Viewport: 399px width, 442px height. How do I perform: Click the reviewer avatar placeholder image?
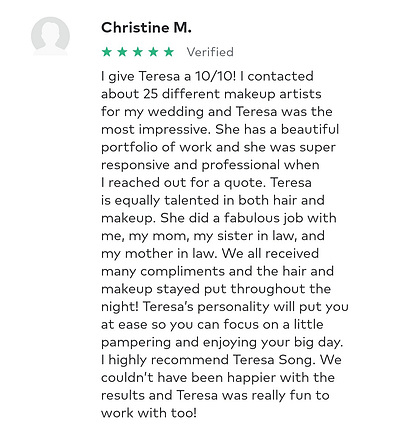(50, 36)
